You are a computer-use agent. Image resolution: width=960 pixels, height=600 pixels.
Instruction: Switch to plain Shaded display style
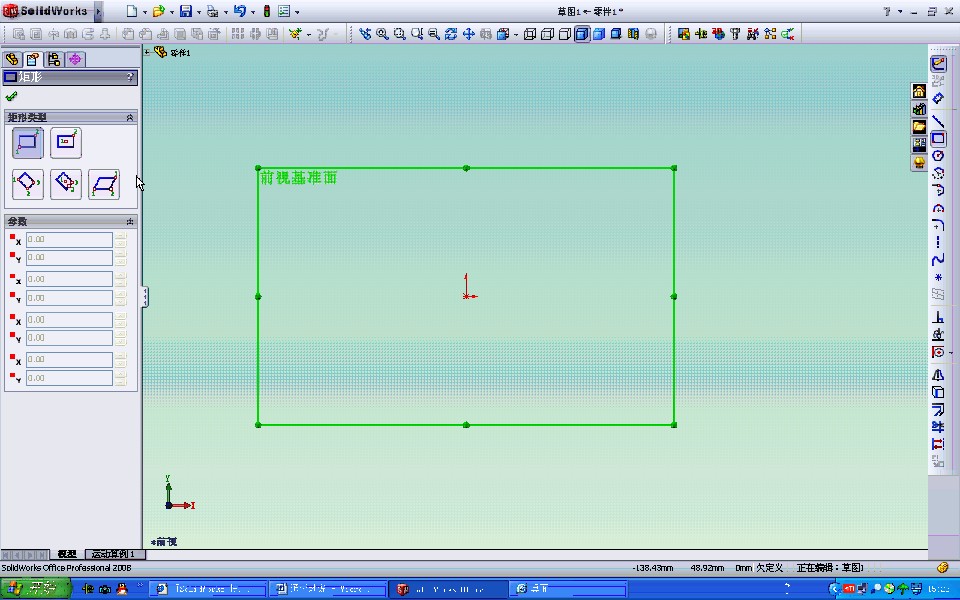pyautogui.click(x=599, y=34)
